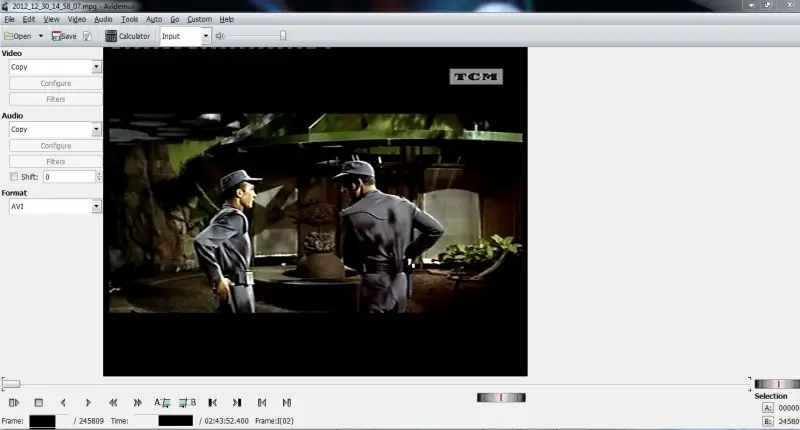Click the Open video toolbar button
The image size is (800, 430).
coord(18,36)
